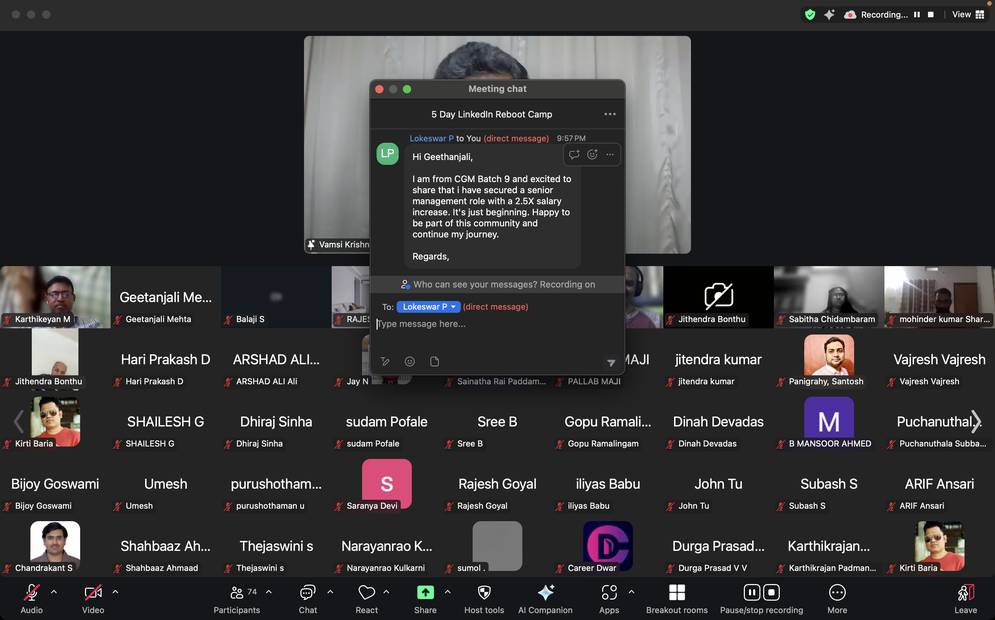Select Rajesh Goyal tile
This screenshot has height=620, width=995.
click(x=498, y=484)
